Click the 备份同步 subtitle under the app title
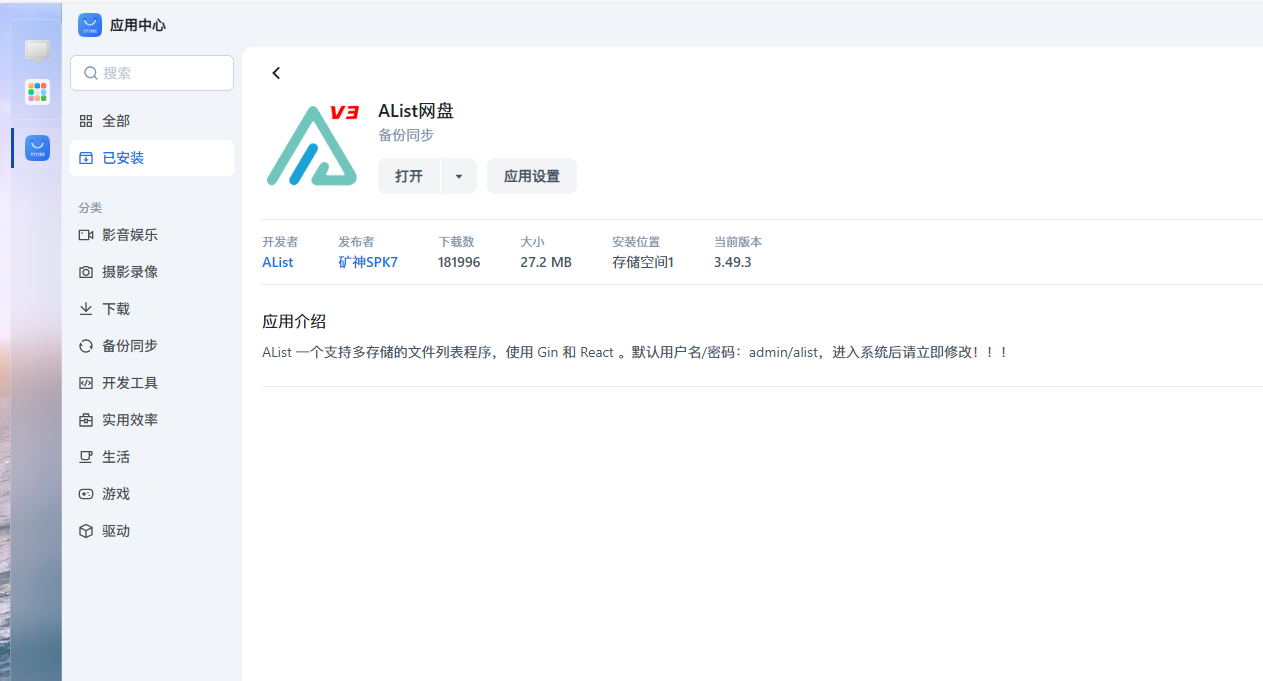 coord(406,135)
